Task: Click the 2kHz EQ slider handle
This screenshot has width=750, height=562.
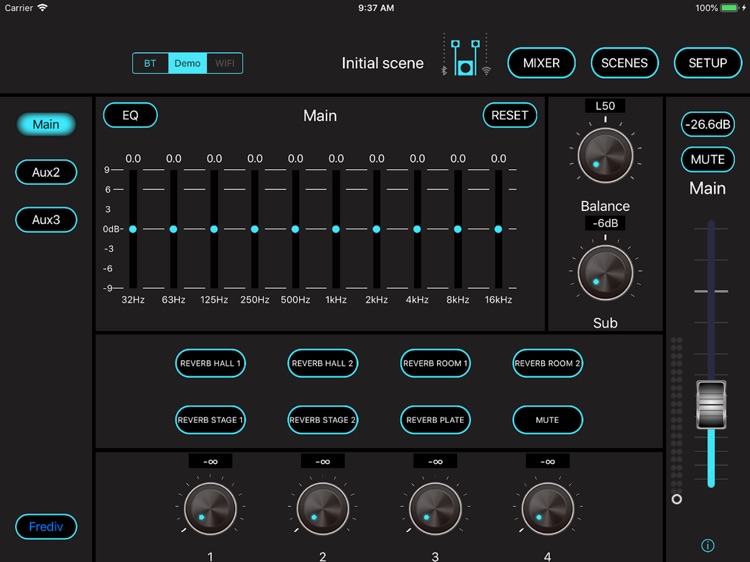Action: coord(376,229)
